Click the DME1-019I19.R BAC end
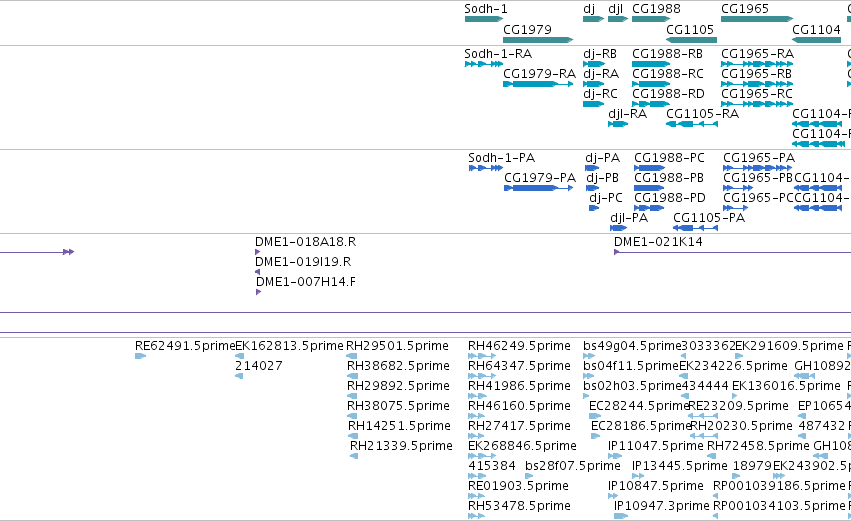851x521 pixels. click(258, 272)
